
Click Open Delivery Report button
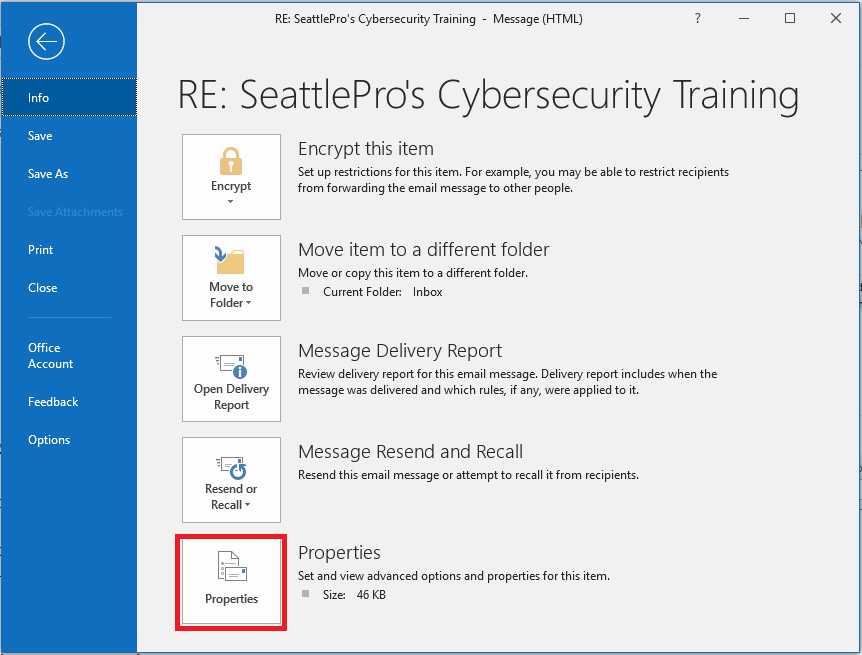pos(231,379)
